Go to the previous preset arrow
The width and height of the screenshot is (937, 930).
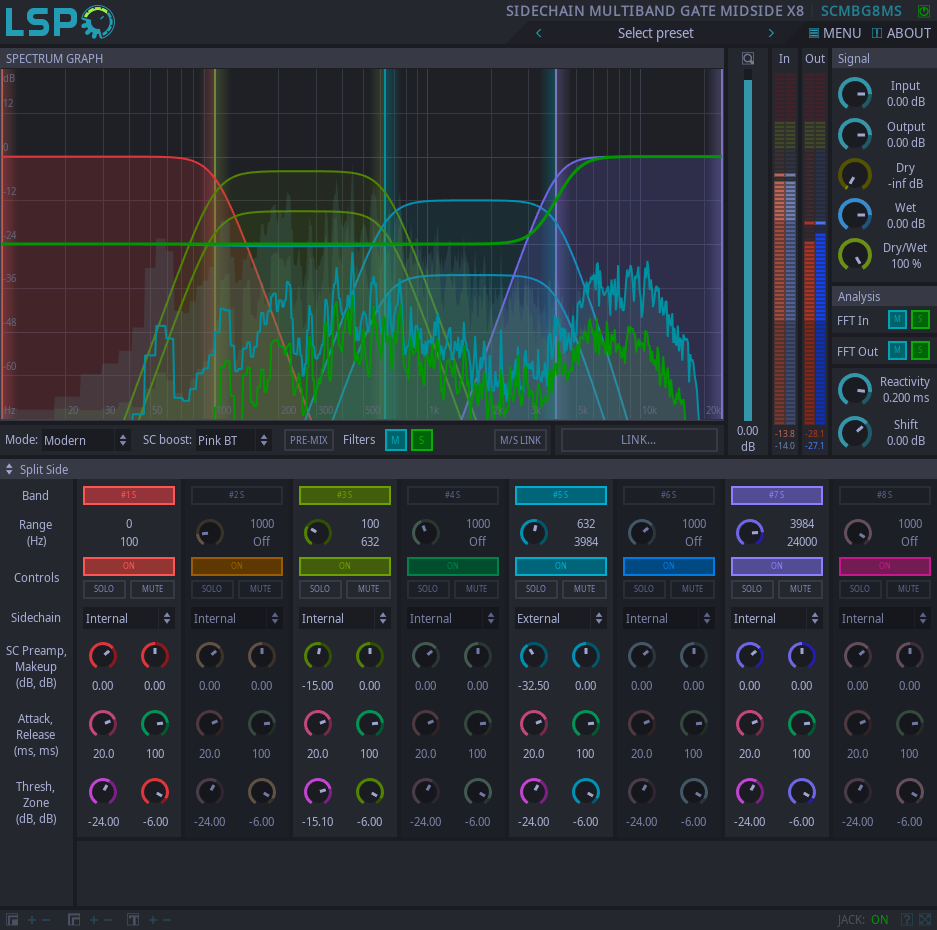click(x=539, y=33)
